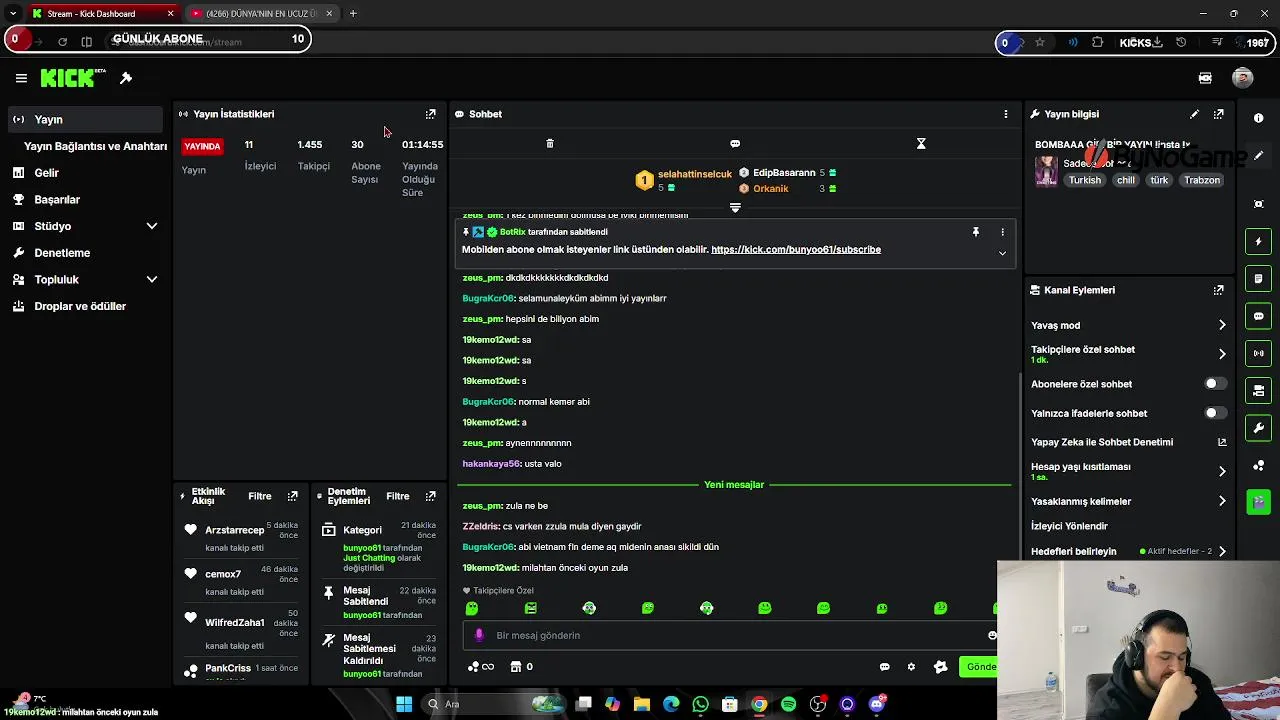Open Yayın in left sidebar
1280x720 pixels.
pyautogui.click(x=84, y=119)
